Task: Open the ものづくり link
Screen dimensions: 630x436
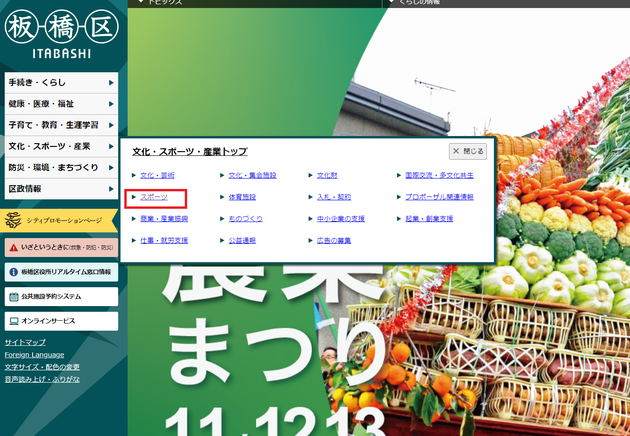Action: coord(245,219)
